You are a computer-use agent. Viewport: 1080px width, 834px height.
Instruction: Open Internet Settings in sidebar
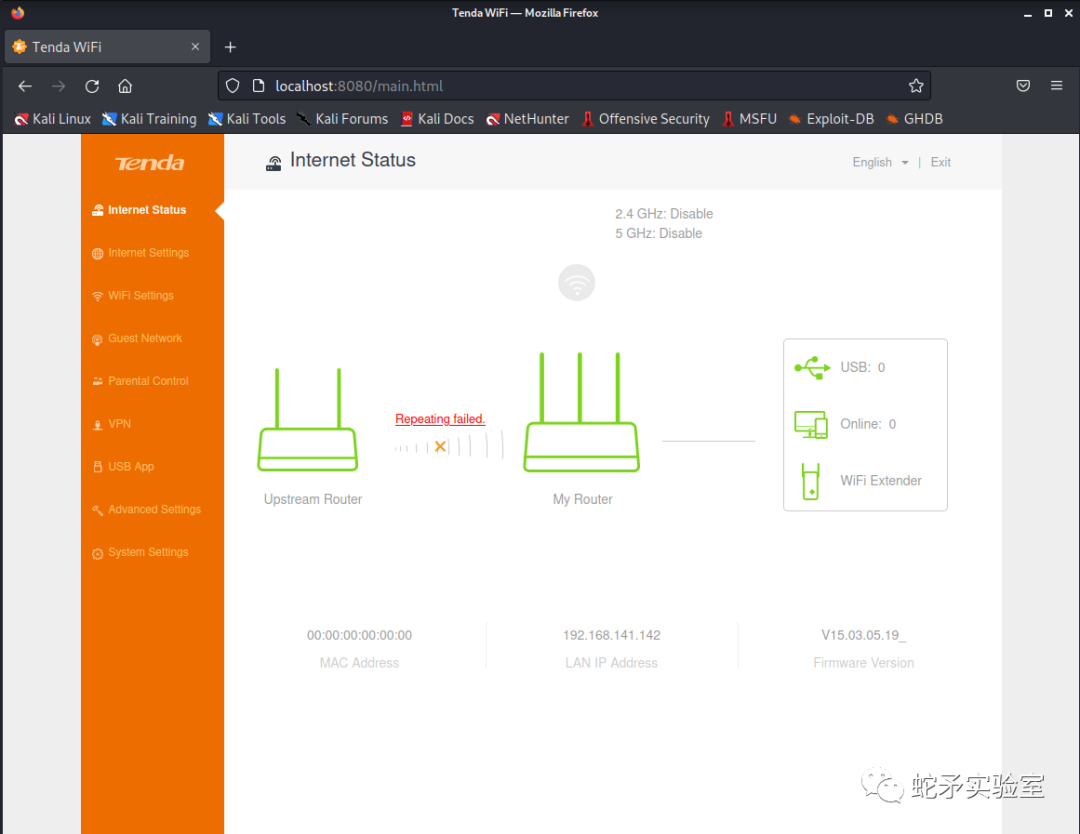(x=141, y=253)
